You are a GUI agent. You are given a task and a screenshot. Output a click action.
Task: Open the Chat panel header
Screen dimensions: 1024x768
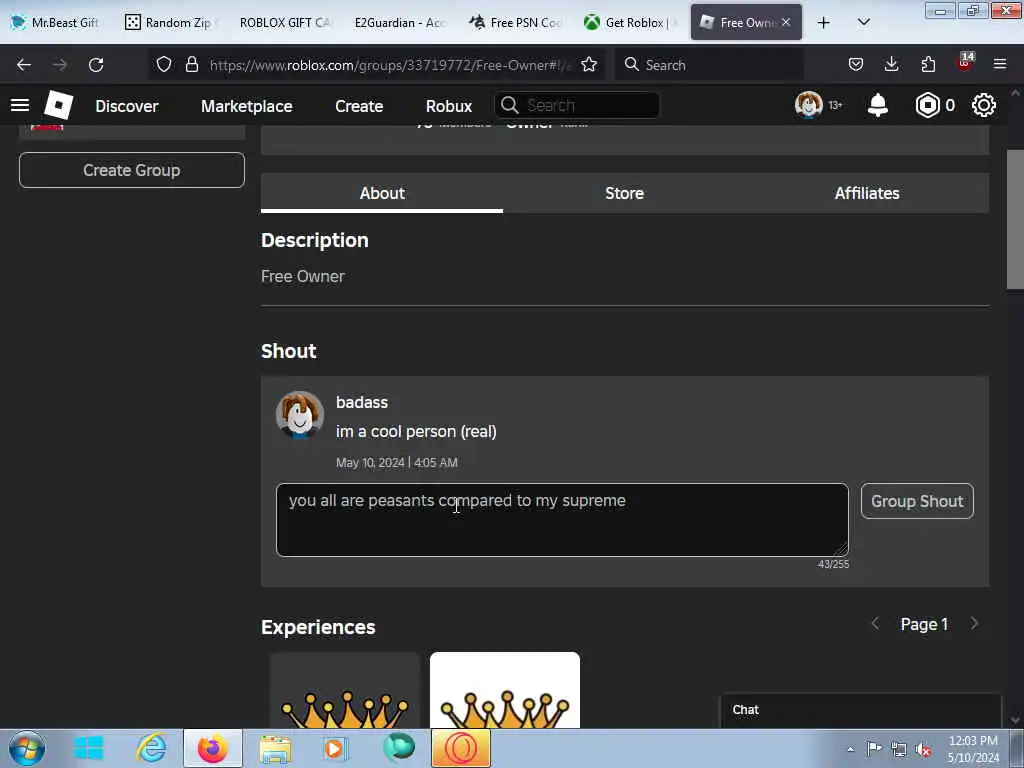tap(861, 710)
